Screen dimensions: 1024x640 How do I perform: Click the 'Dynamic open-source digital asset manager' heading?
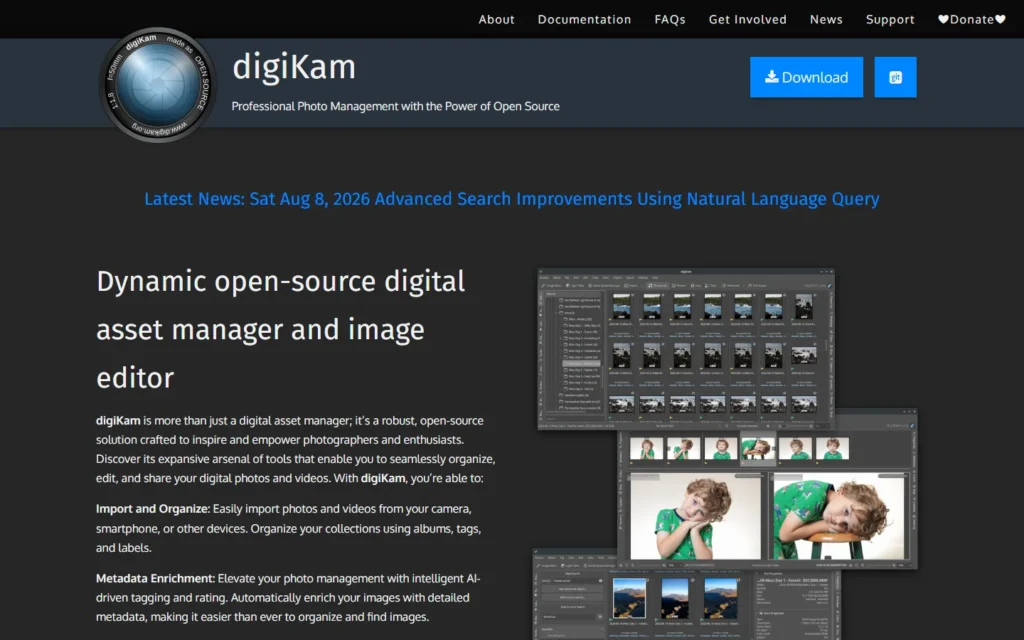pyautogui.click(x=281, y=329)
